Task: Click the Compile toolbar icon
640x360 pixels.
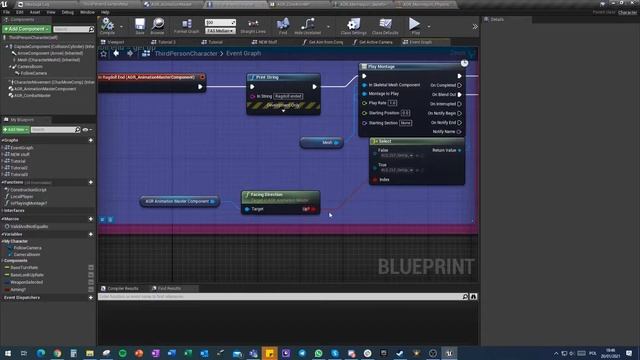Action: (x=107, y=25)
